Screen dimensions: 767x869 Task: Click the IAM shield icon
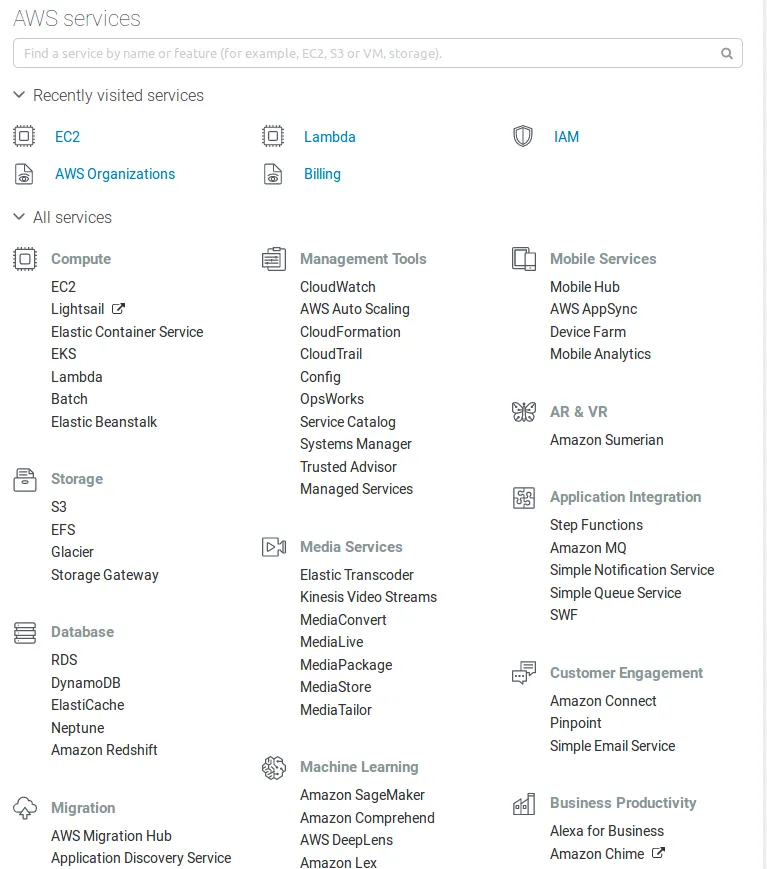point(523,136)
